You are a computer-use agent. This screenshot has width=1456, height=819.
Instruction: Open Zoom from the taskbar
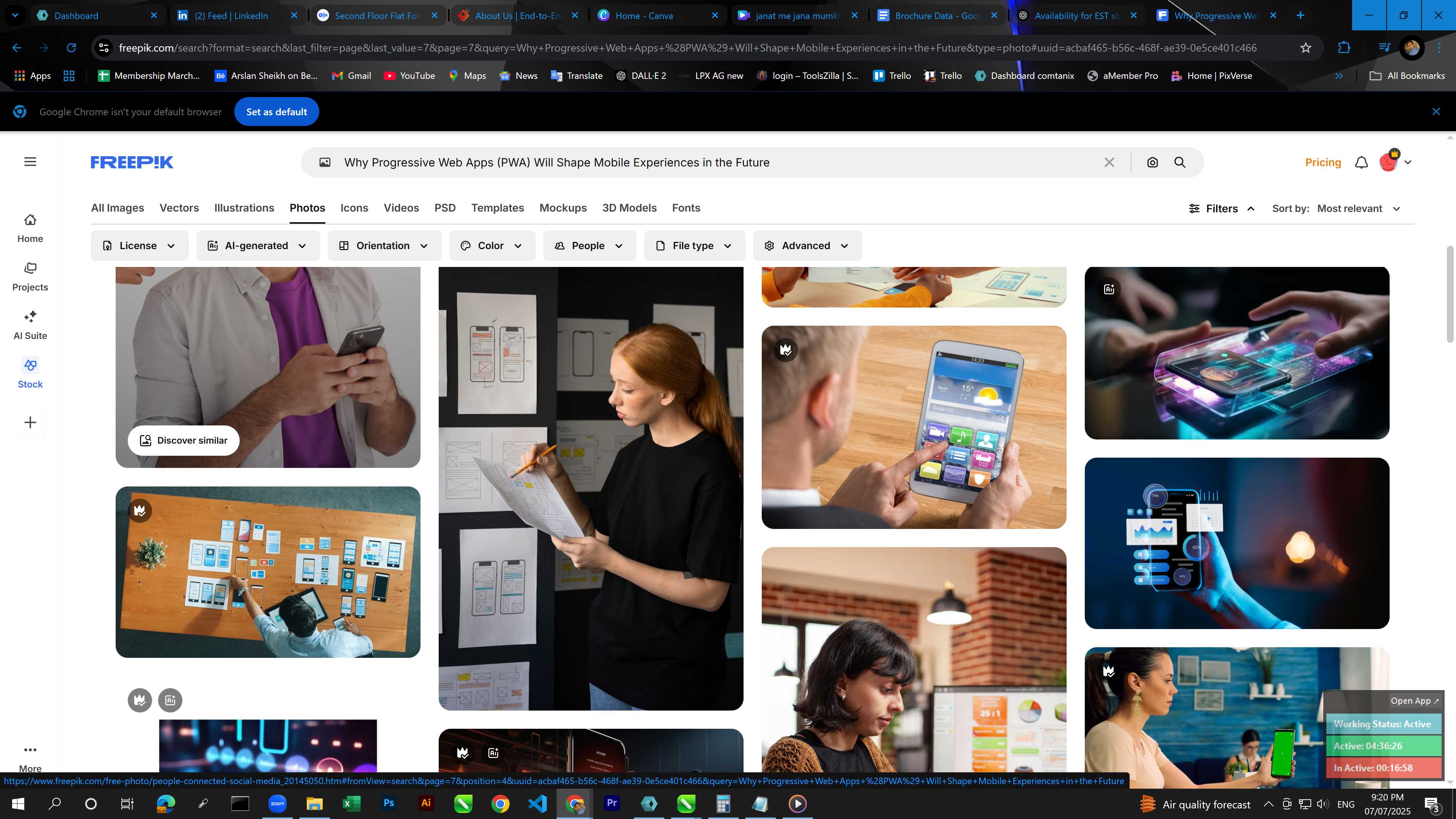(x=277, y=803)
